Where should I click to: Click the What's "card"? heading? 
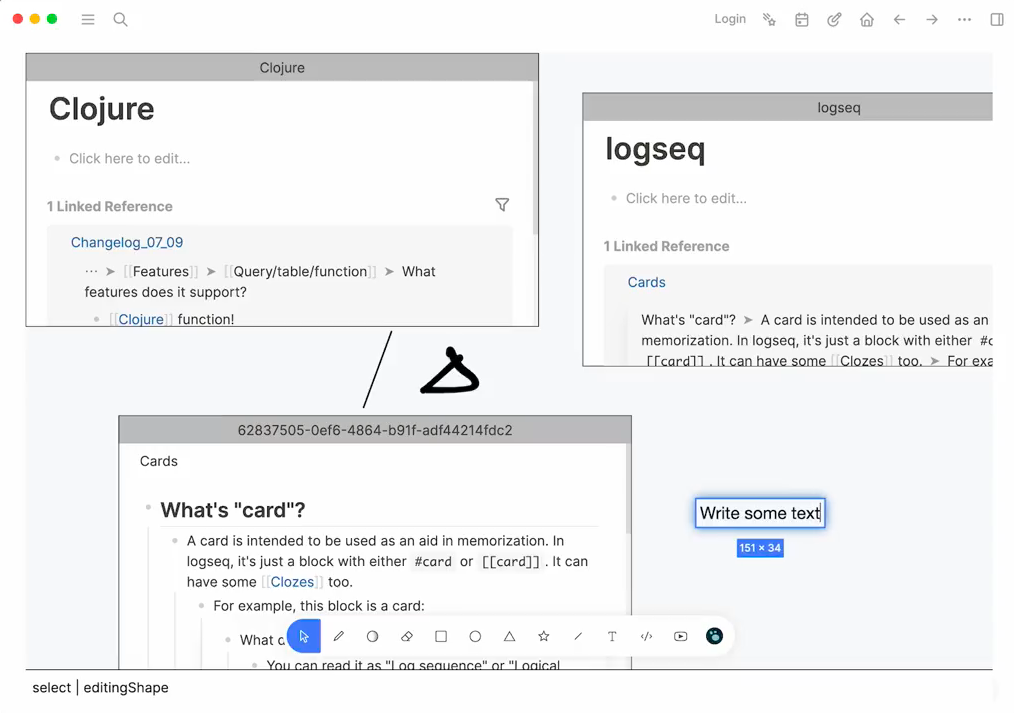[x=233, y=510]
